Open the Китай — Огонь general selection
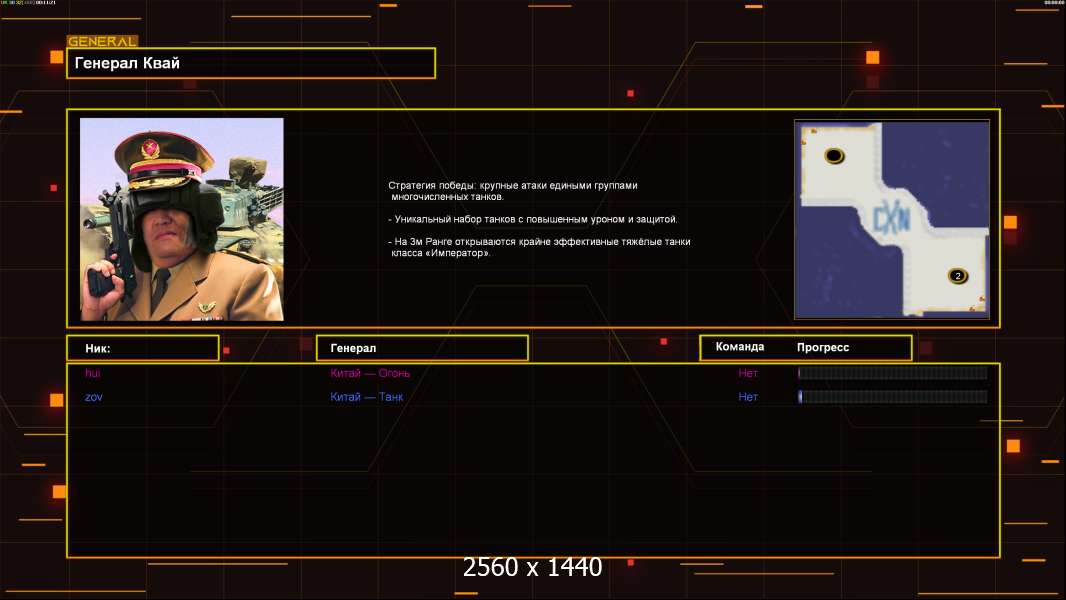 point(370,373)
